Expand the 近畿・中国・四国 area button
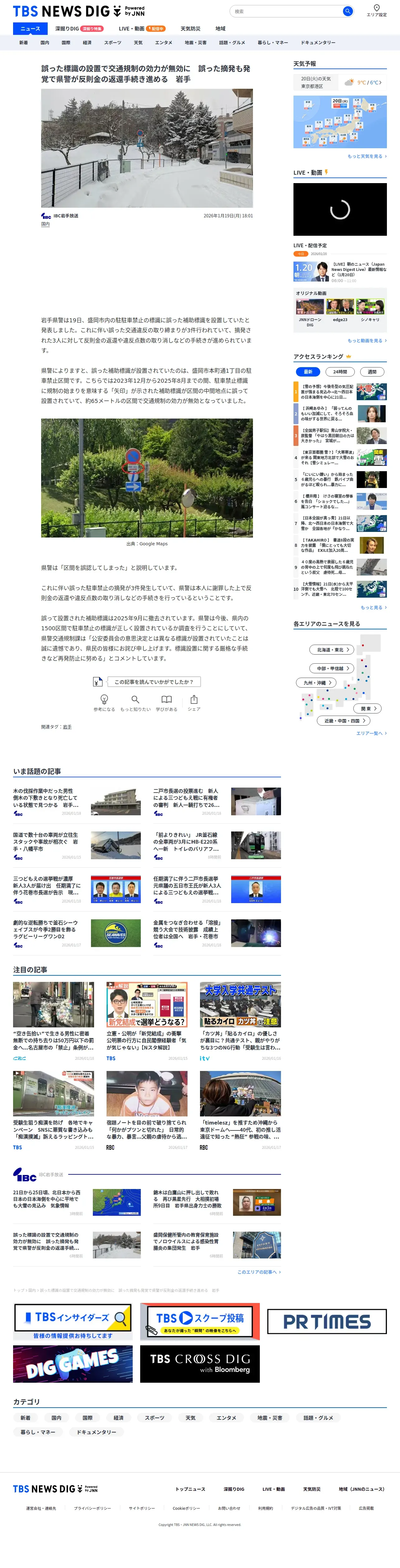Screen dimensions: 400x1568 [343, 721]
